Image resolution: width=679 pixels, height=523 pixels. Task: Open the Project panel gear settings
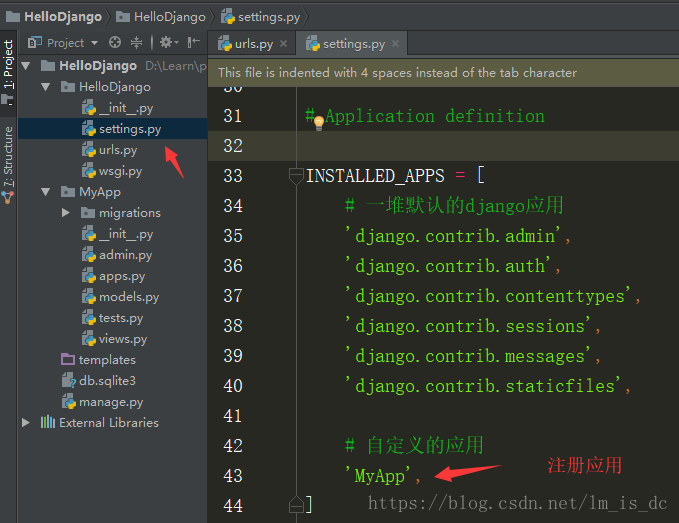tap(168, 42)
